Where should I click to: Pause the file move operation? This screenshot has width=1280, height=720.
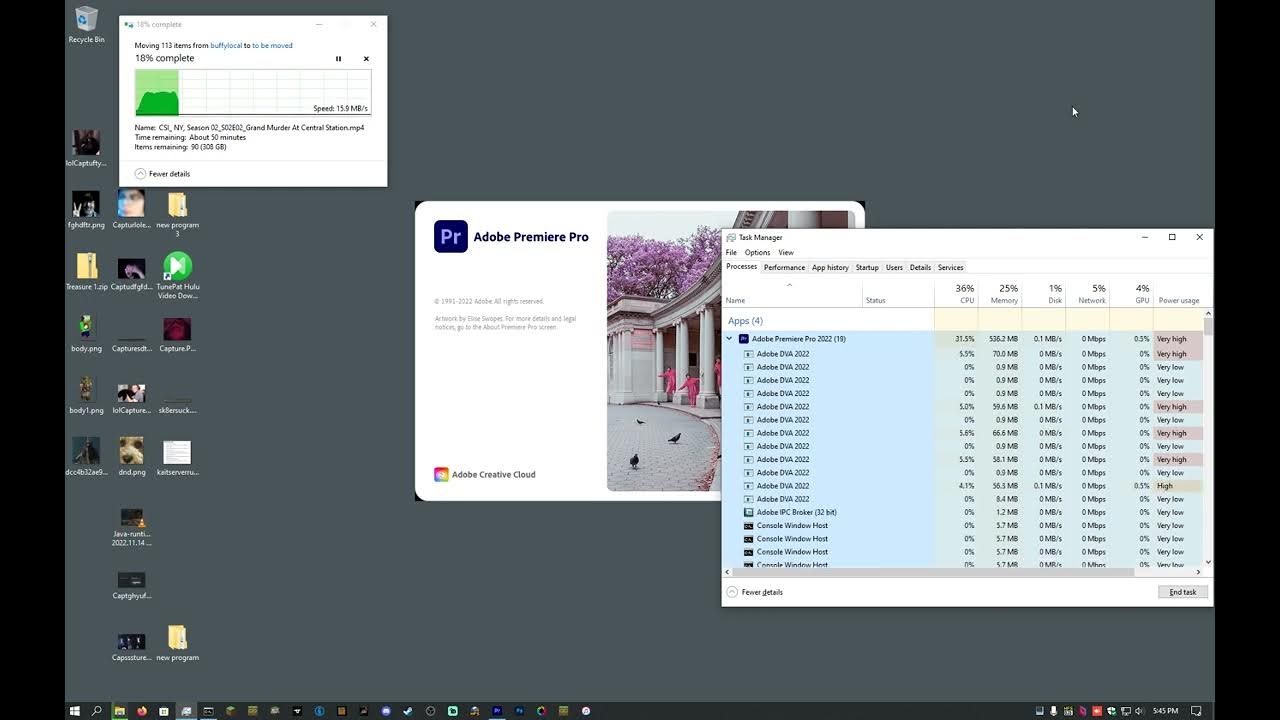(338, 59)
